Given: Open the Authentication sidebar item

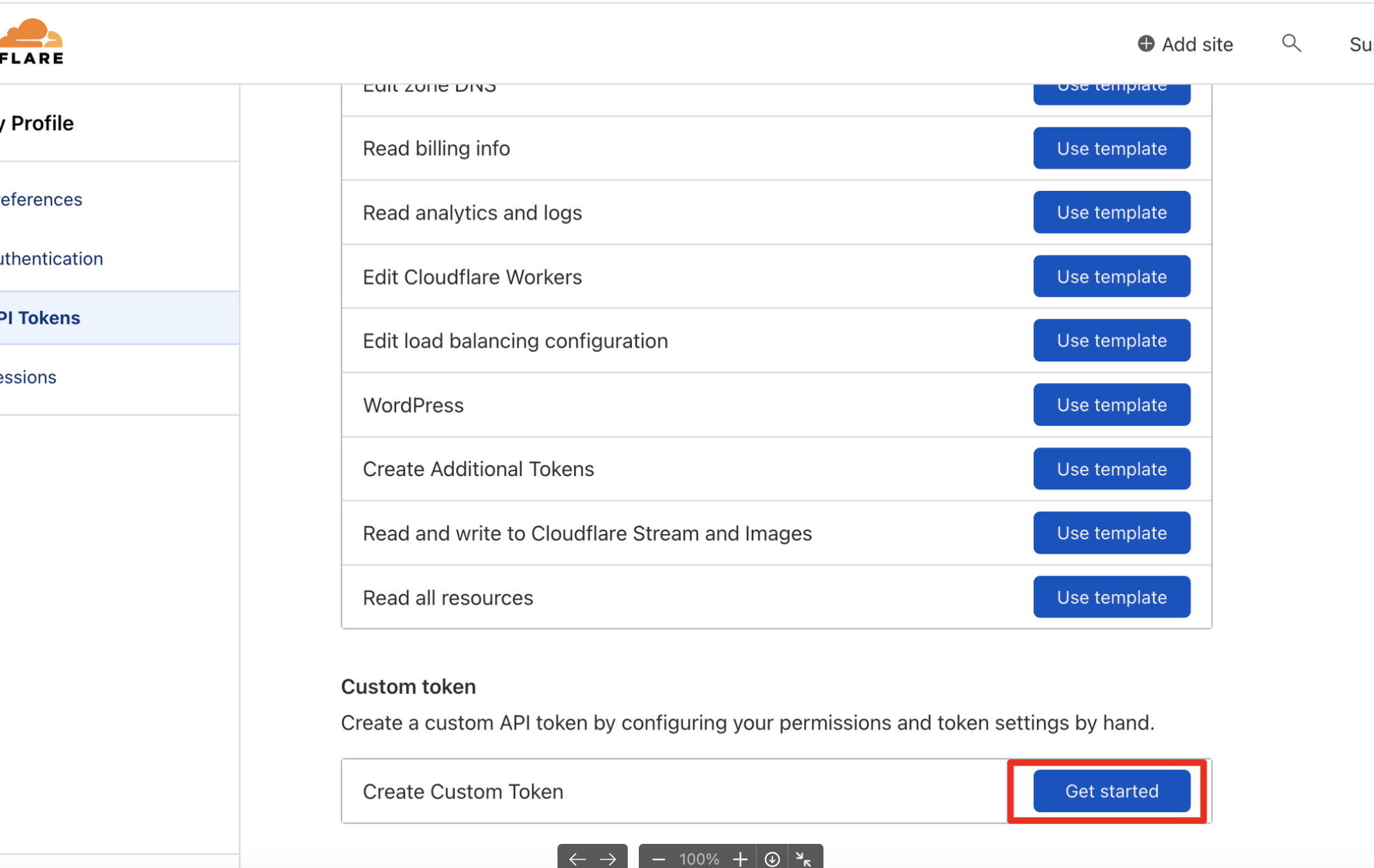Looking at the screenshot, I should coord(52,258).
